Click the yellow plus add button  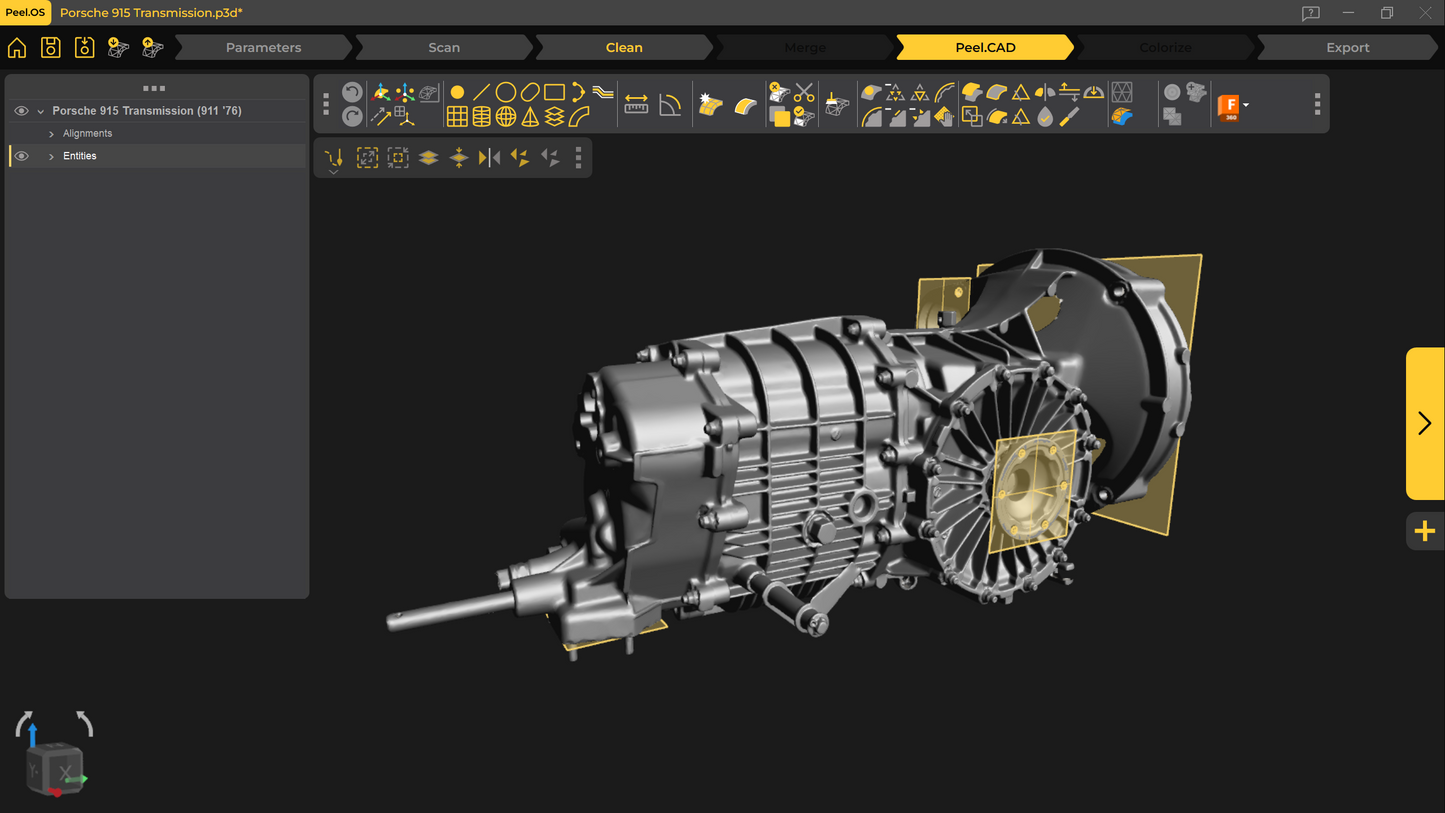pyautogui.click(x=1424, y=531)
